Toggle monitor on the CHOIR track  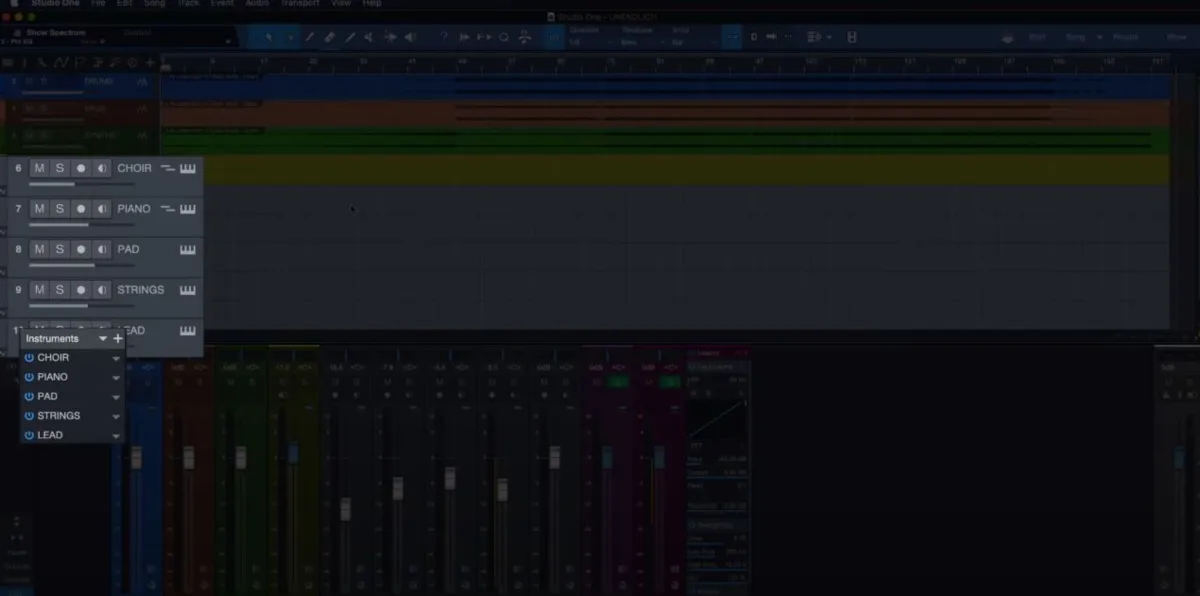click(102, 168)
